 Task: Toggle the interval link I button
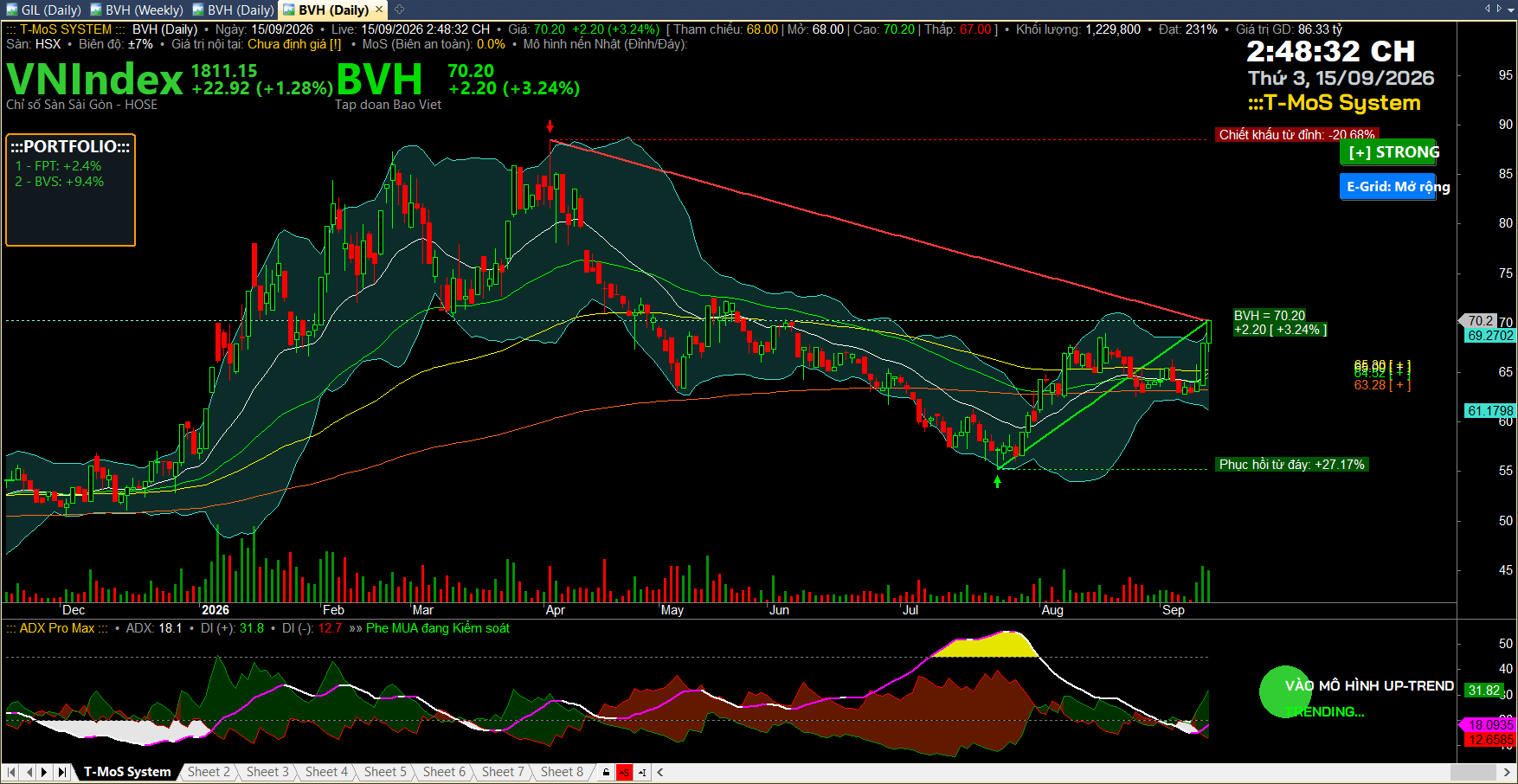(x=642, y=772)
